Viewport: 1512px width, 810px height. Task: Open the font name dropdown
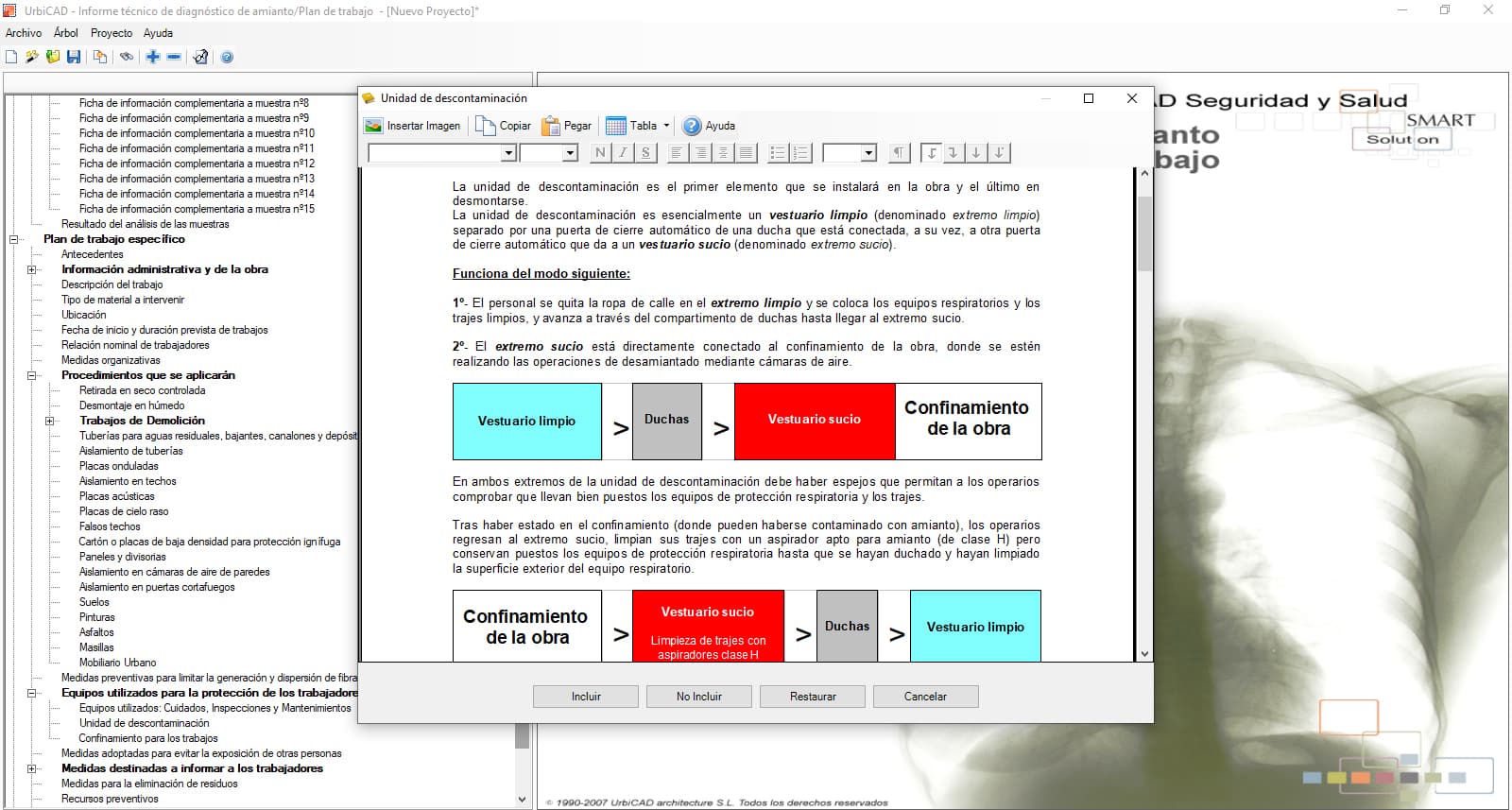point(508,153)
